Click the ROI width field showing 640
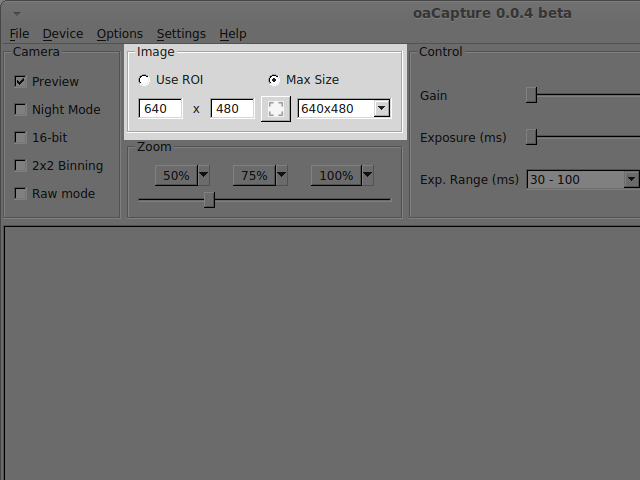640x480 pixels. pos(160,109)
